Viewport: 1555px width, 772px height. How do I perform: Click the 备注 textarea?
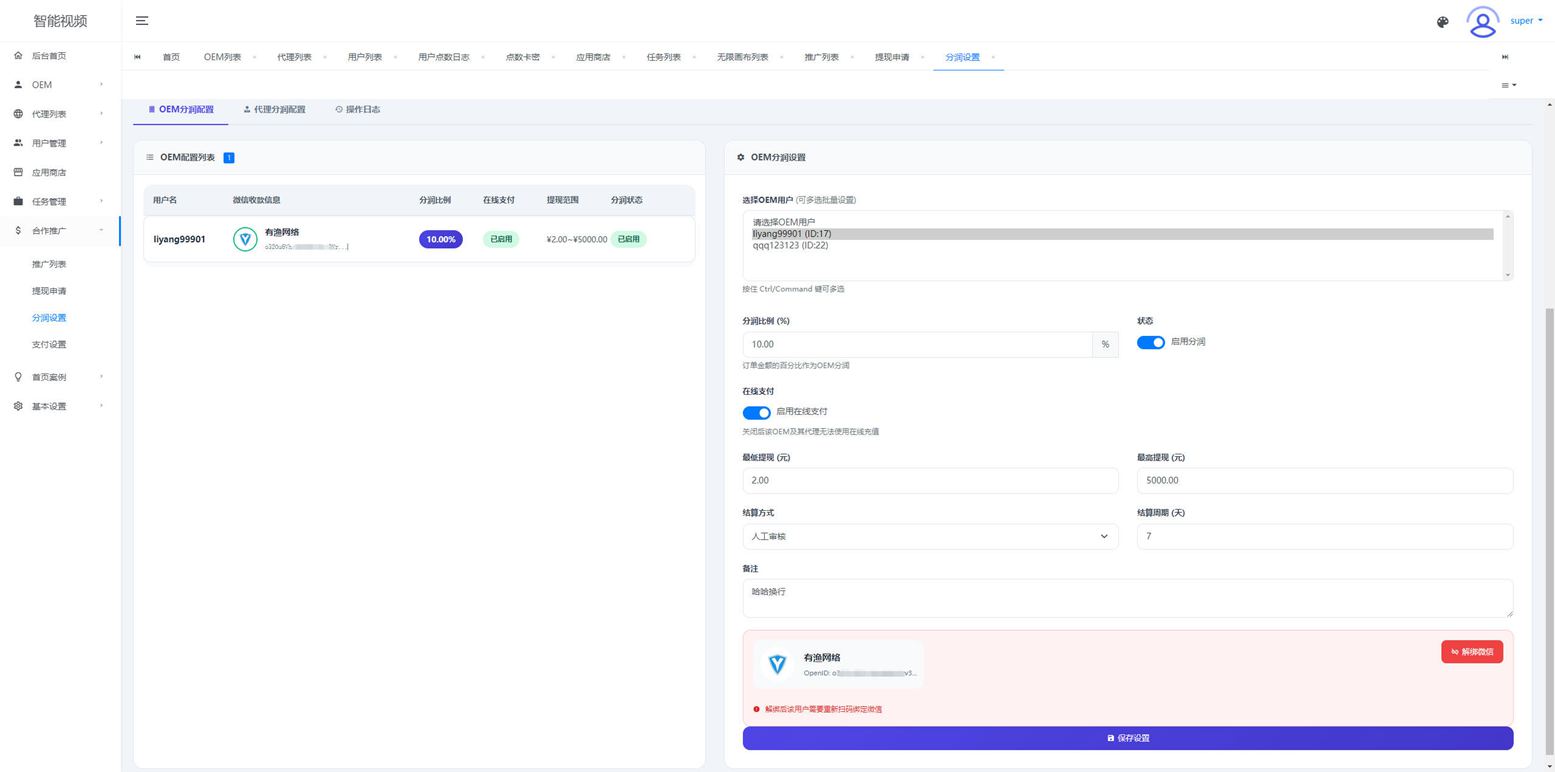(x=1128, y=598)
